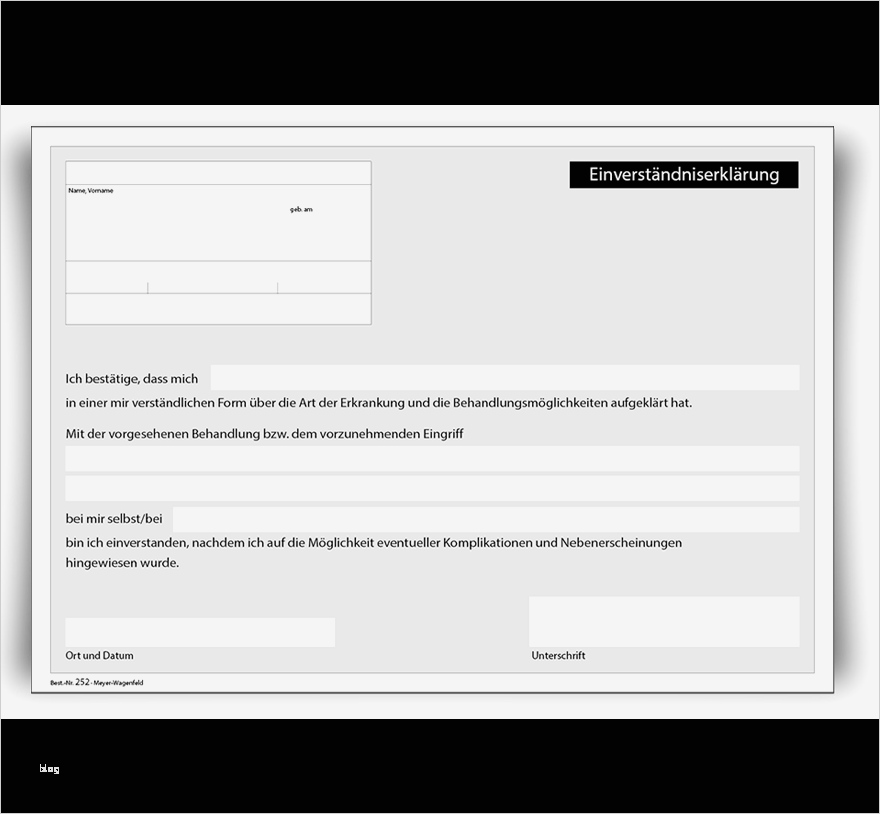The image size is (880, 814).
Task: Click the Unterschrift label
Action: coord(558,656)
